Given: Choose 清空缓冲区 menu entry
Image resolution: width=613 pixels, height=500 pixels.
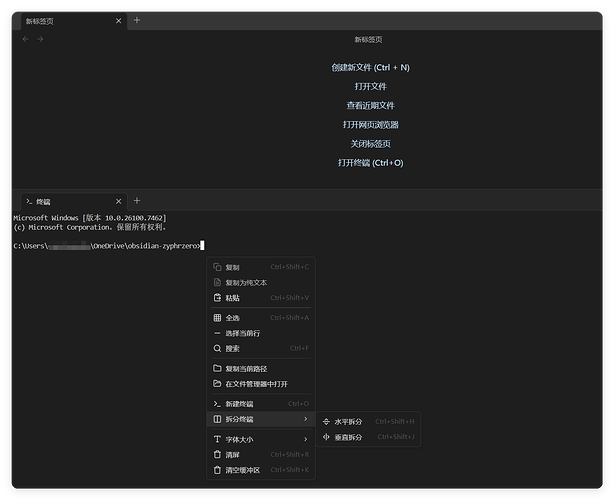Looking at the screenshot, I should 261,470.
